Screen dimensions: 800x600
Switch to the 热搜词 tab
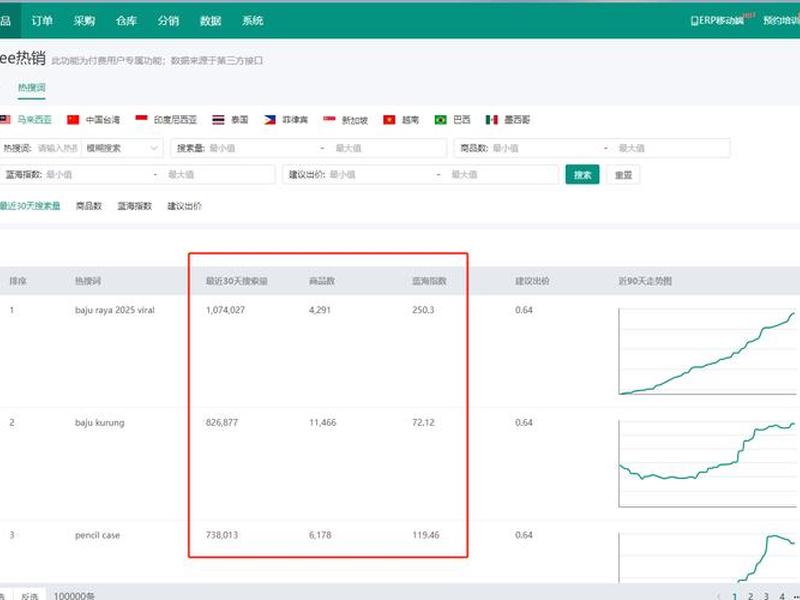coord(32,88)
